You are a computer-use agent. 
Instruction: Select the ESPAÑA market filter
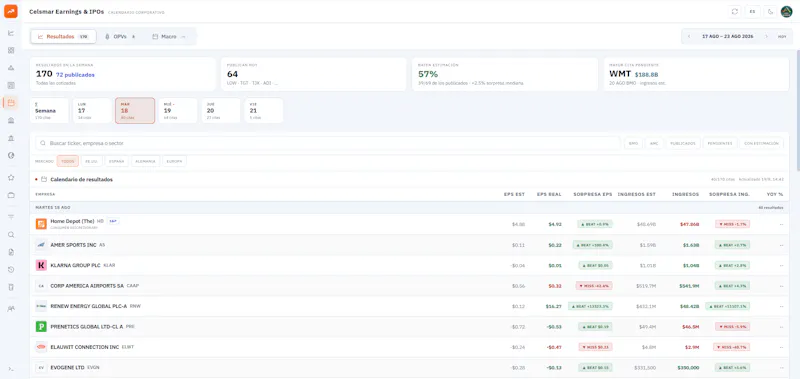click(x=117, y=161)
